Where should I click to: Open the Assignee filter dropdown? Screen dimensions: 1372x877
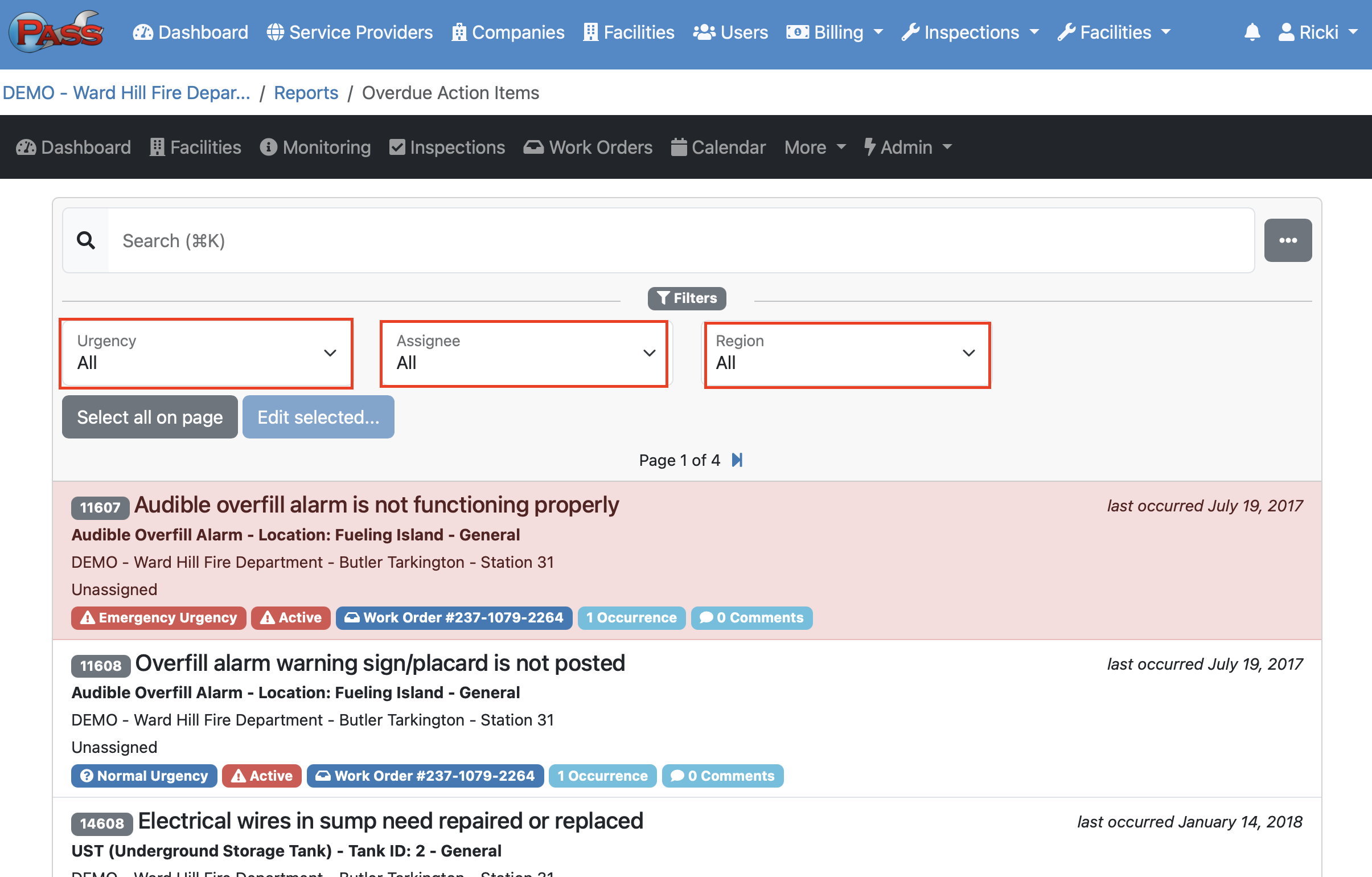pos(524,353)
